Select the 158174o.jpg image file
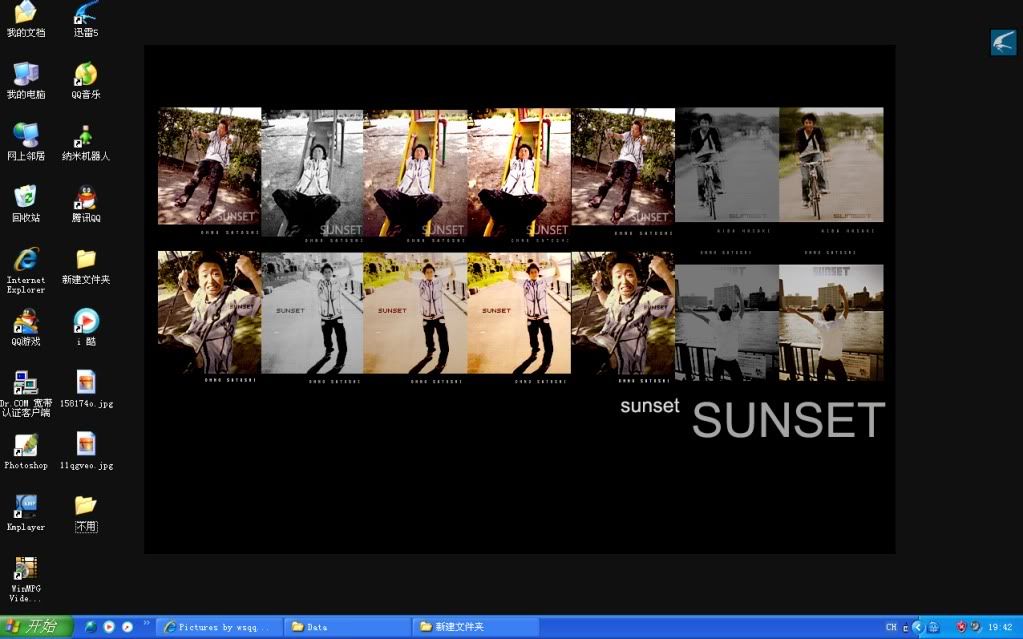 (x=86, y=383)
